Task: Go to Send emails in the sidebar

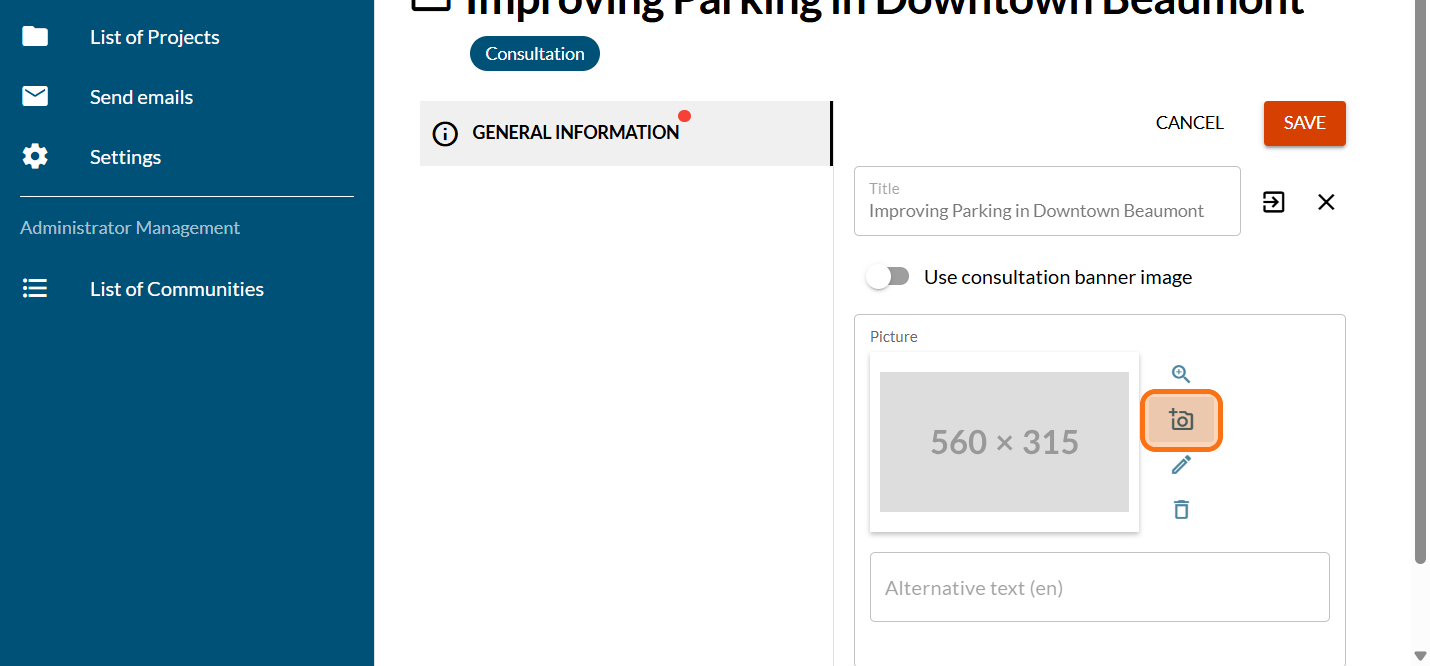Action: (x=141, y=97)
